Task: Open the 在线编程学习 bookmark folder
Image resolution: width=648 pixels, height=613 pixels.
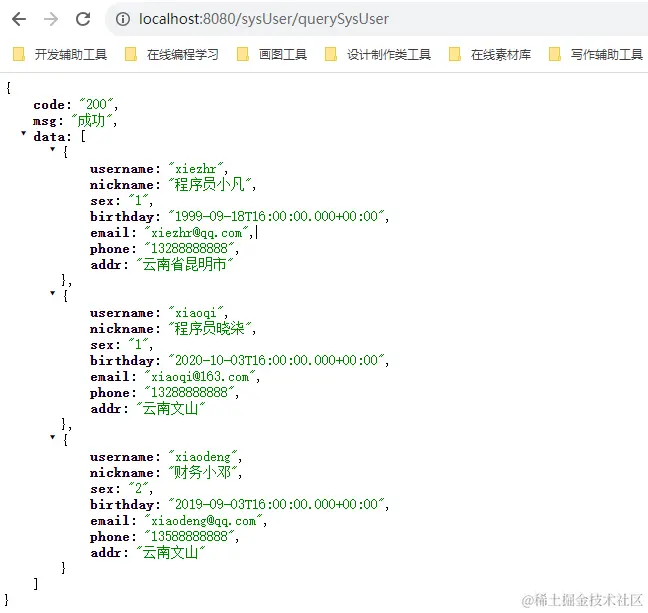Action: point(172,54)
